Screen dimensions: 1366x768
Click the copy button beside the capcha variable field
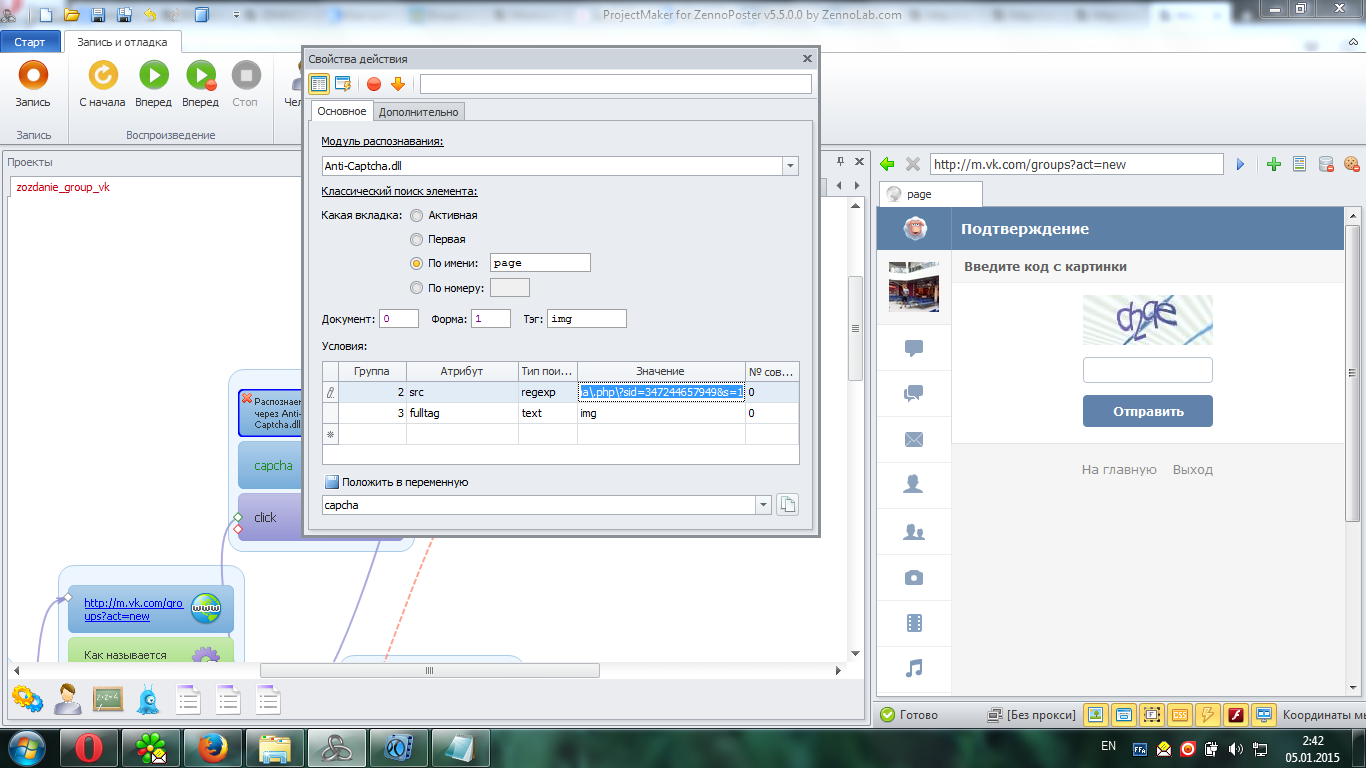pos(787,505)
